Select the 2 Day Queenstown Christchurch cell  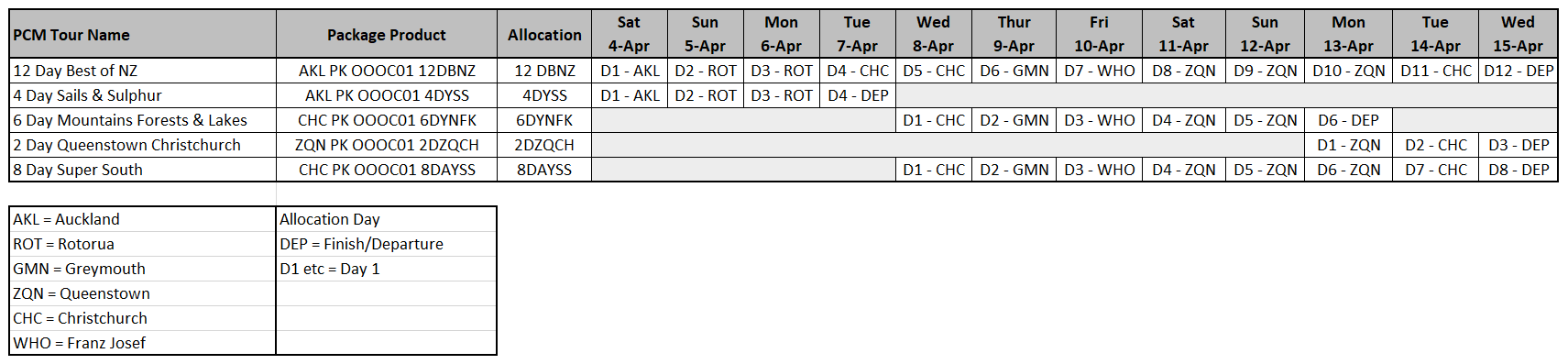(142, 145)
